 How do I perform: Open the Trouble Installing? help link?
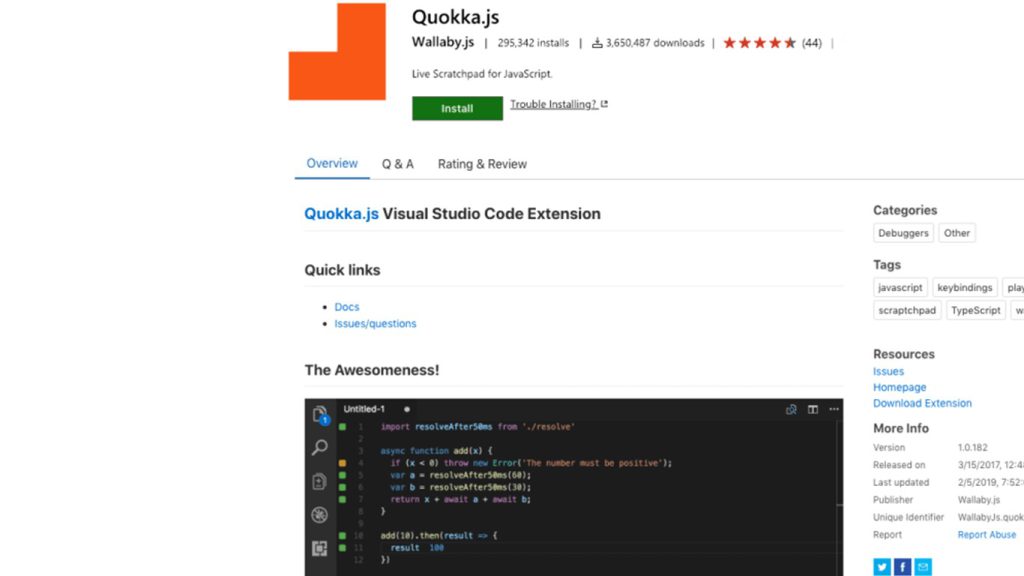[x=554, y=104]
